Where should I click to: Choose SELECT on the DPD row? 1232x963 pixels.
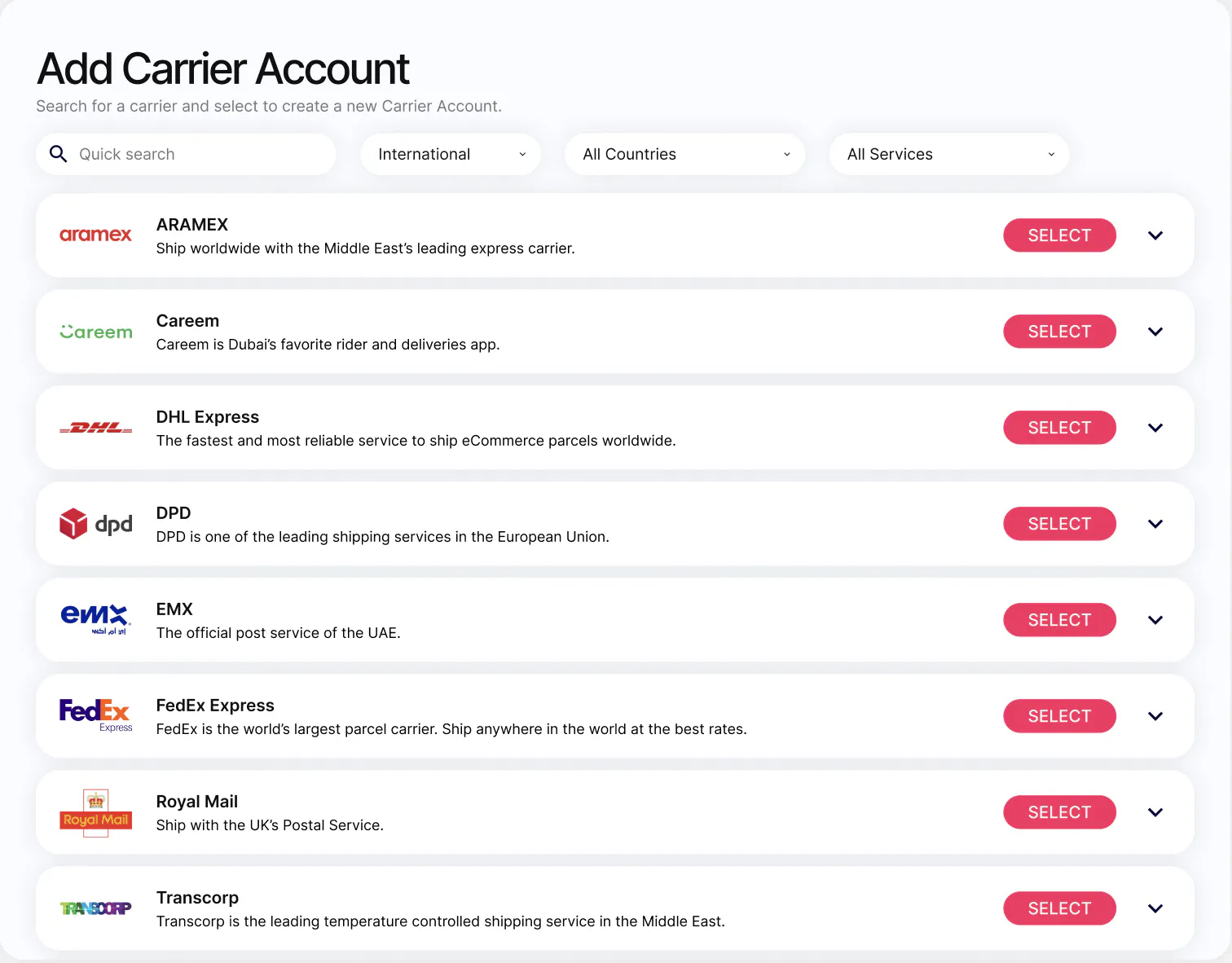(x=1058, y=524)
